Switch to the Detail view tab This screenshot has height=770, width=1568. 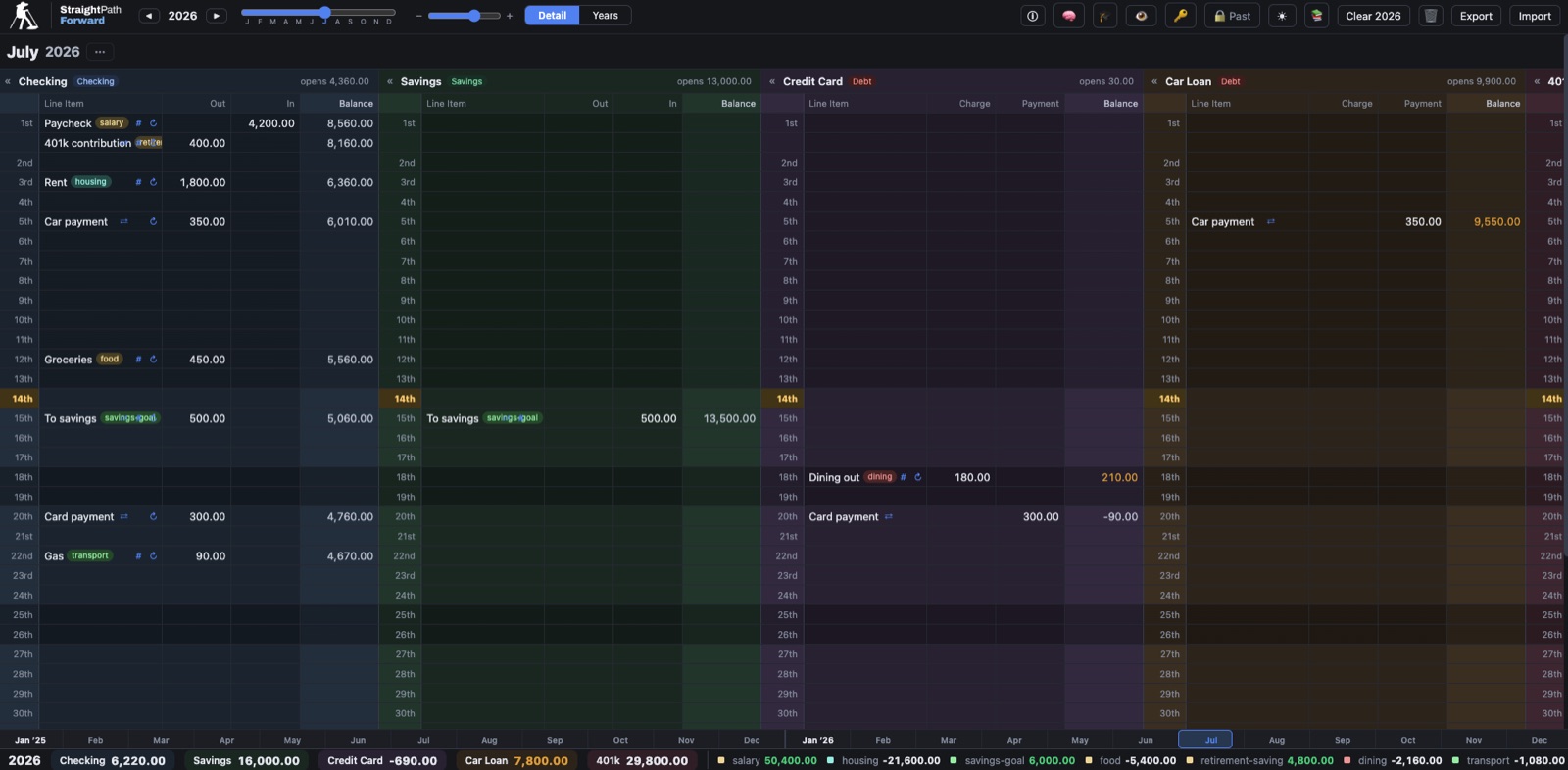pos(552,16)
